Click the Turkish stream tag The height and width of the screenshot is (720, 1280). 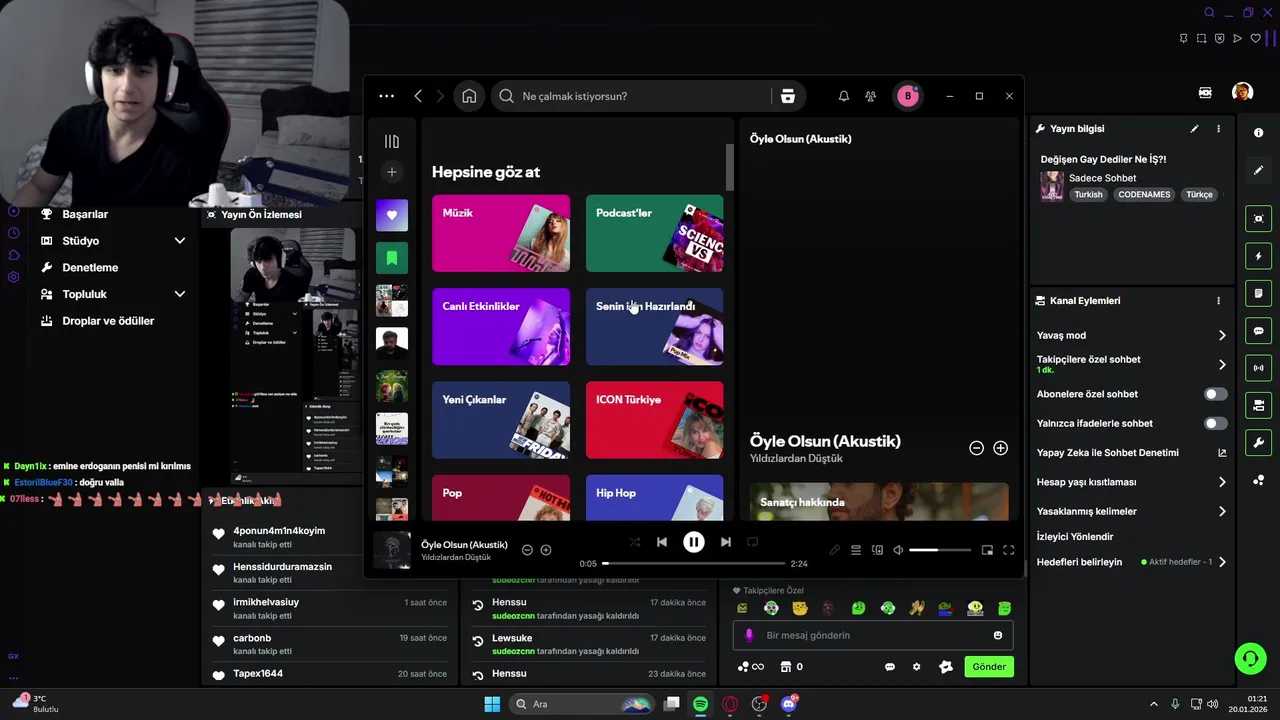pyautogui.click(x=1088, y=195)
